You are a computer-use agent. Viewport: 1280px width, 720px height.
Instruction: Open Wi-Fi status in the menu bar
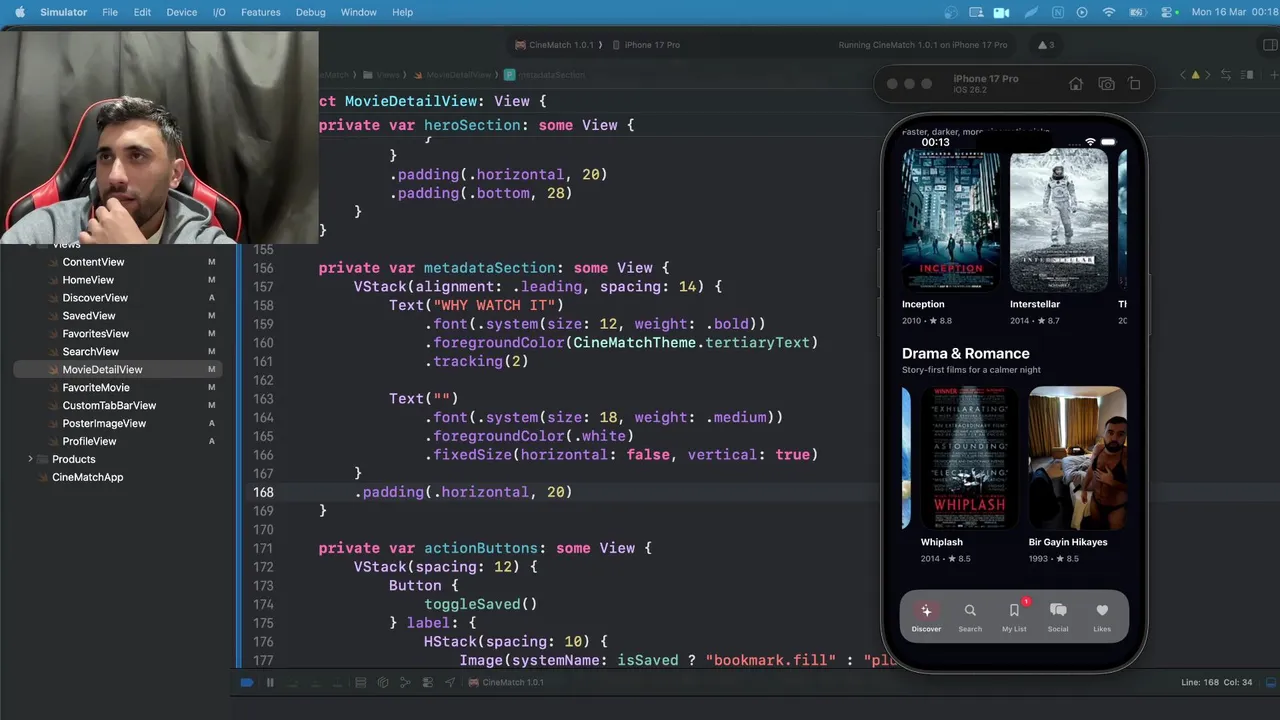pos(1108,12)
